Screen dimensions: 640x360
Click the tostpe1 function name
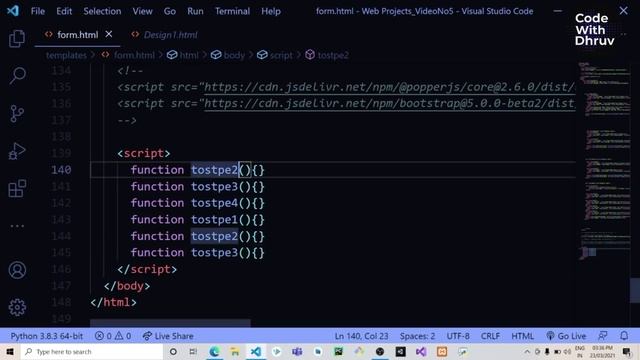pos(214,220)
